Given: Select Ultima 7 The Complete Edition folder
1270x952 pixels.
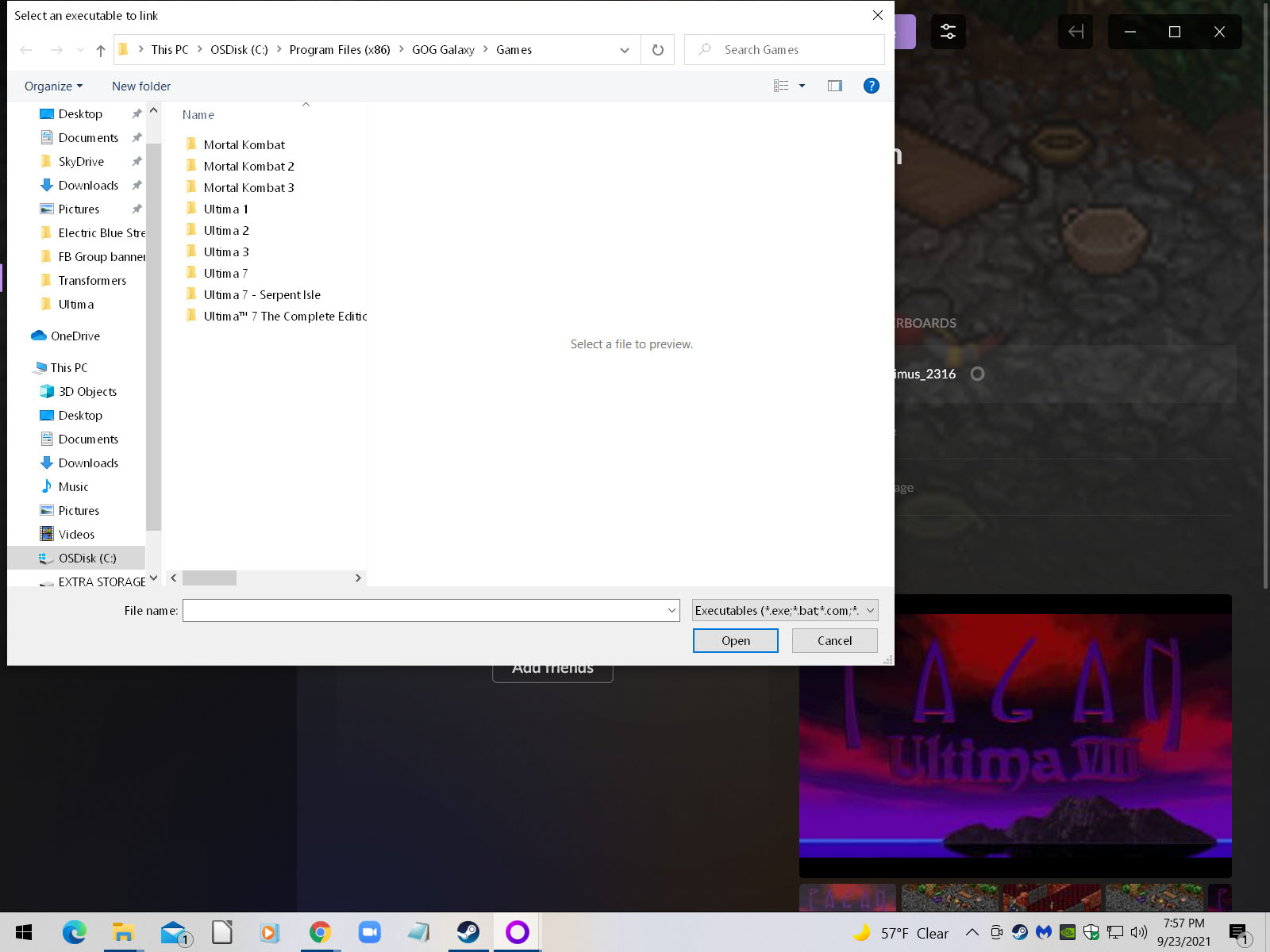Looking at the screenshot, I should (x=275, y=316).
